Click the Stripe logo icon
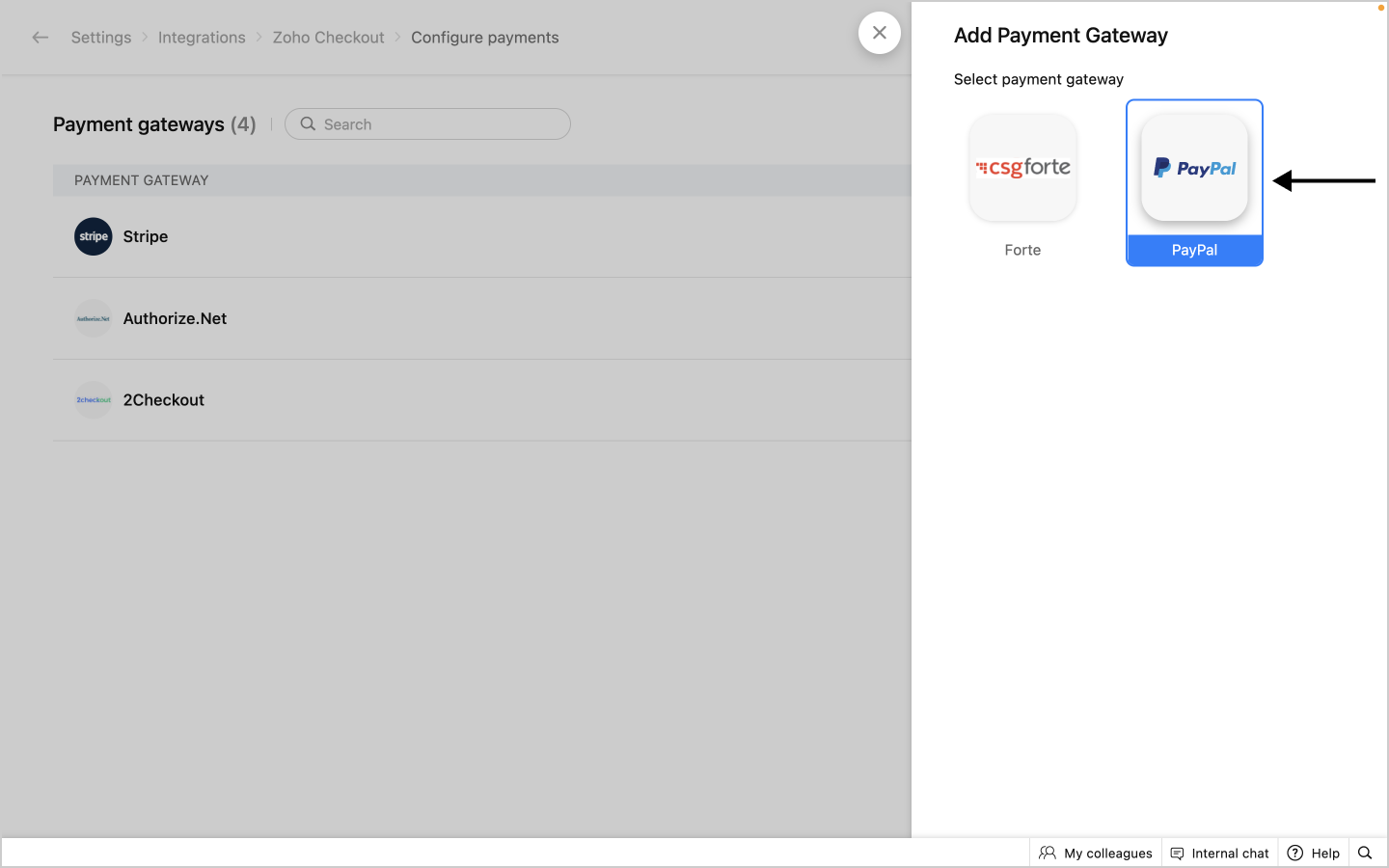 pos(94,236)
